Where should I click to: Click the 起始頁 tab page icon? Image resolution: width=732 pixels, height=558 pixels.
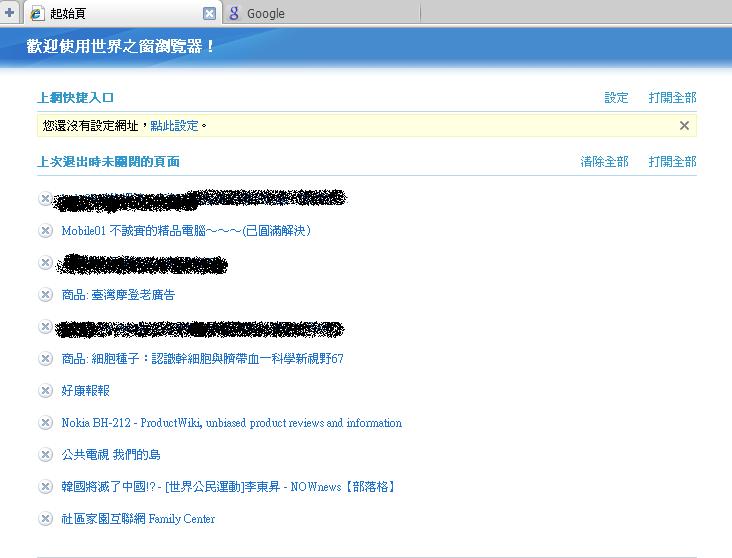tap(37, 14)
